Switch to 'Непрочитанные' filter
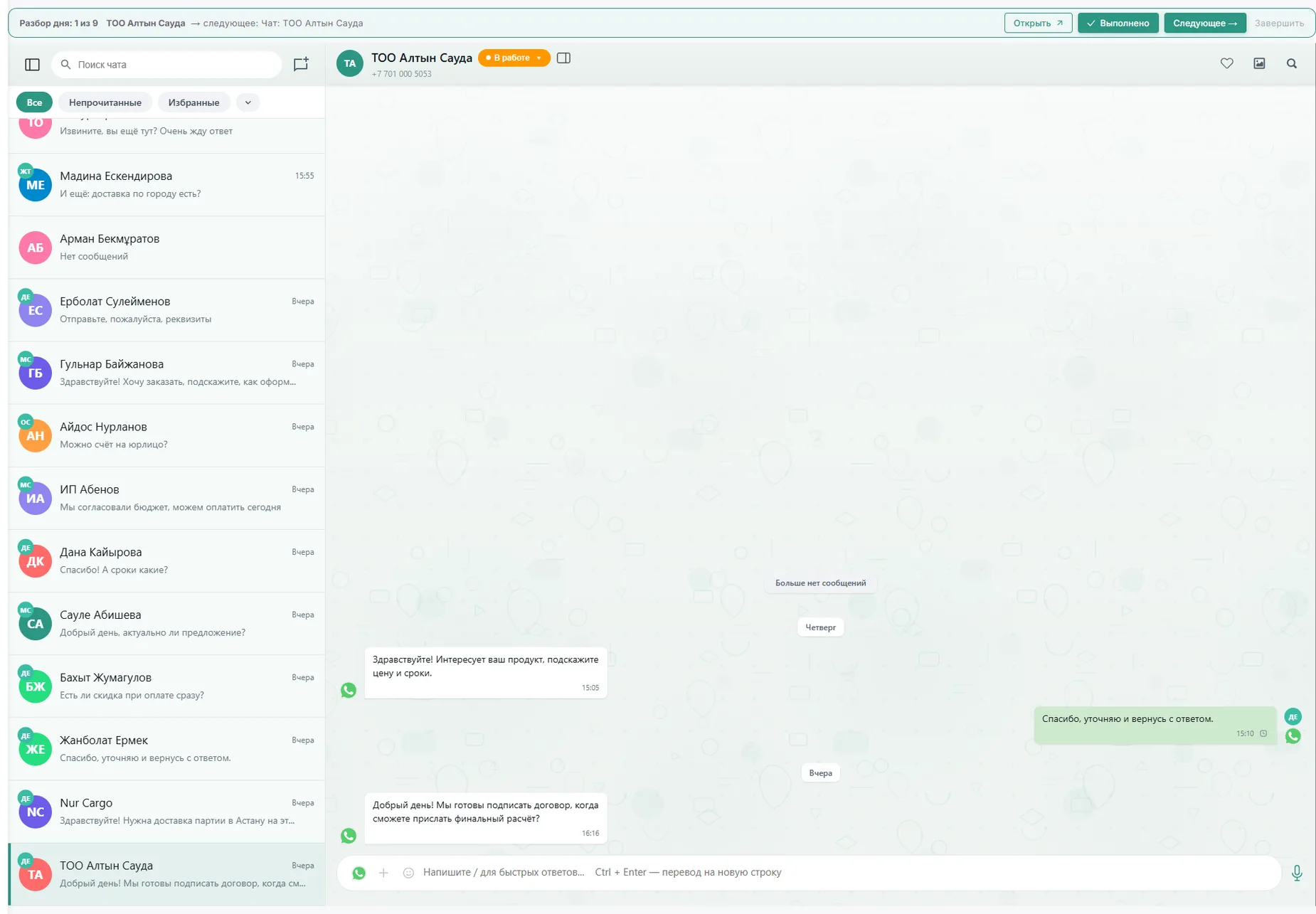 105,102
